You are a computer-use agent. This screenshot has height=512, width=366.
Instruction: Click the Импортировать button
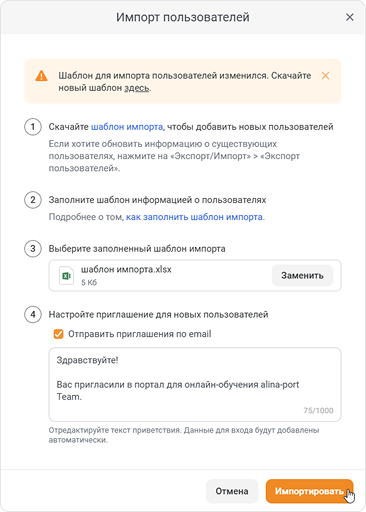[x=309, y=491]
